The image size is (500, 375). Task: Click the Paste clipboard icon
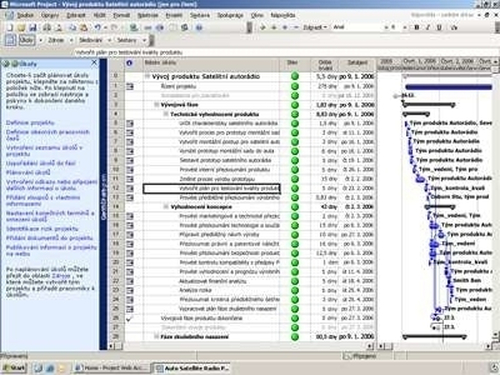(84, 27)
